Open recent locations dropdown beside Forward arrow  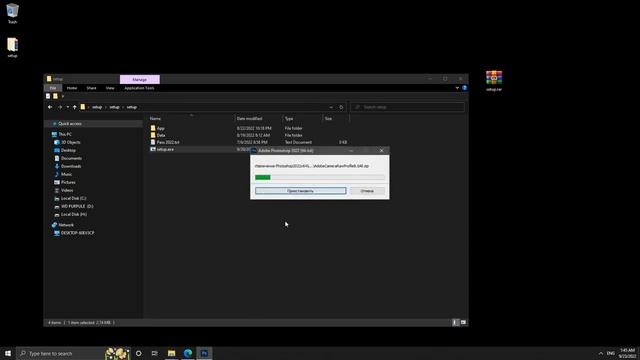(x=67, y=107)
